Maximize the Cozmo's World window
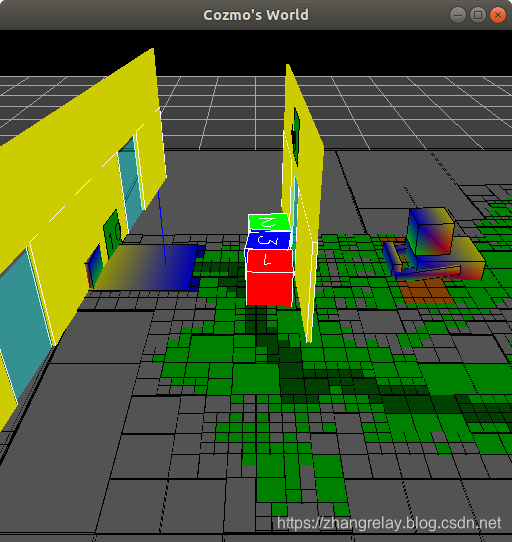Viewport: 512px width, 542px height. tap(478, 15)
